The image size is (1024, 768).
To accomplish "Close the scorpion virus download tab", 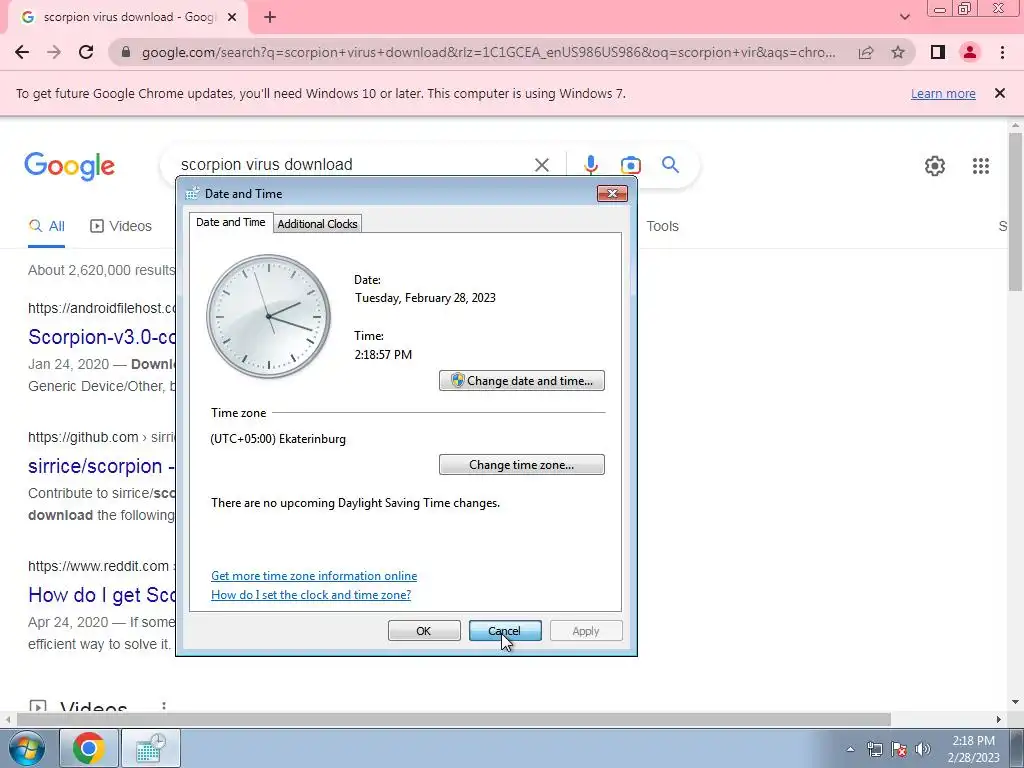I will pyautogui.click(x=232, y=18).
